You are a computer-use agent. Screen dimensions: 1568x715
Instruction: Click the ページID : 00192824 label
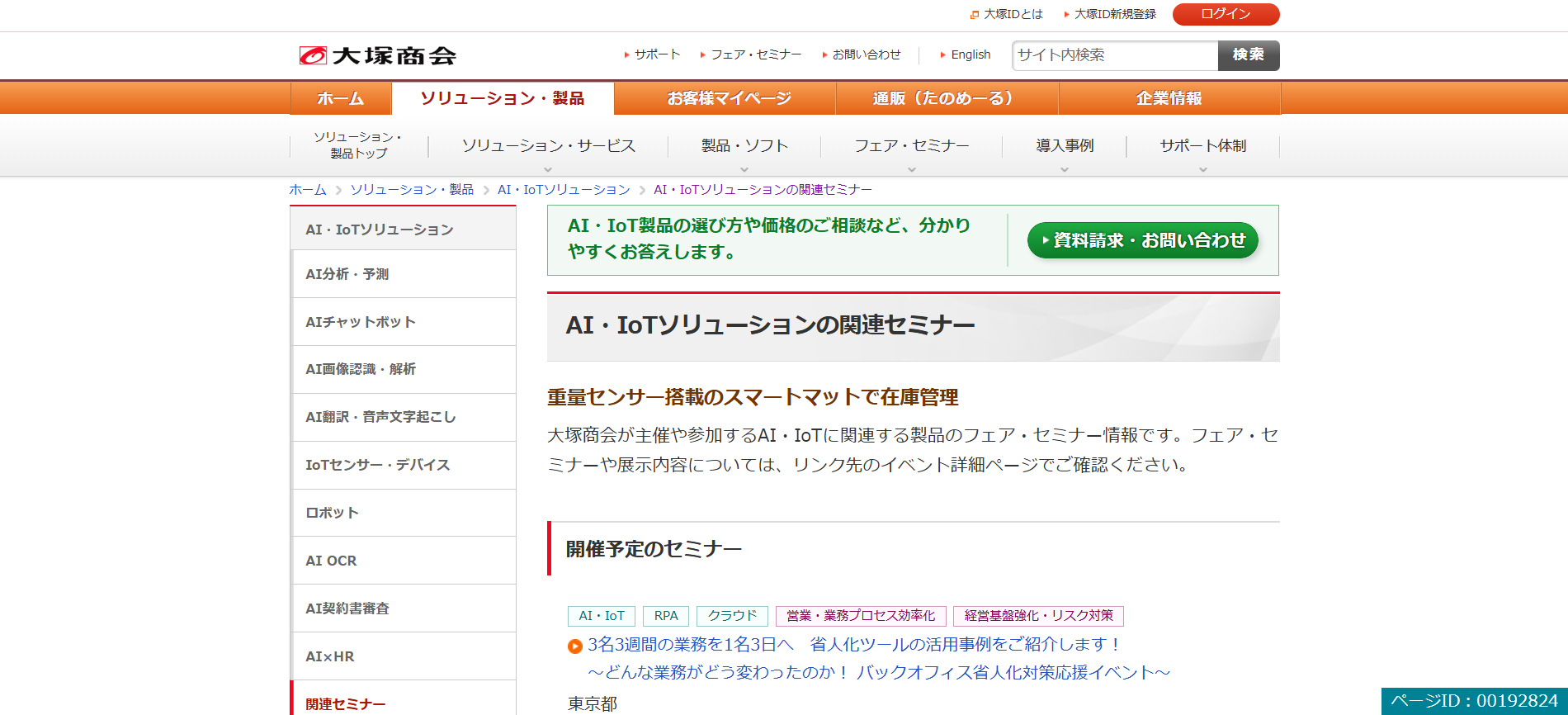coord(1475,701)
